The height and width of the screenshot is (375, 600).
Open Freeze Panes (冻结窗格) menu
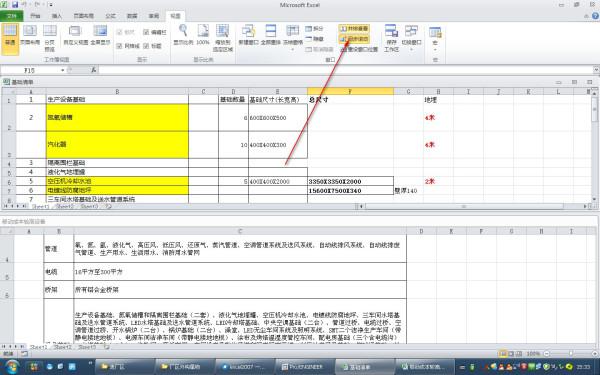[x=293, y=38]
